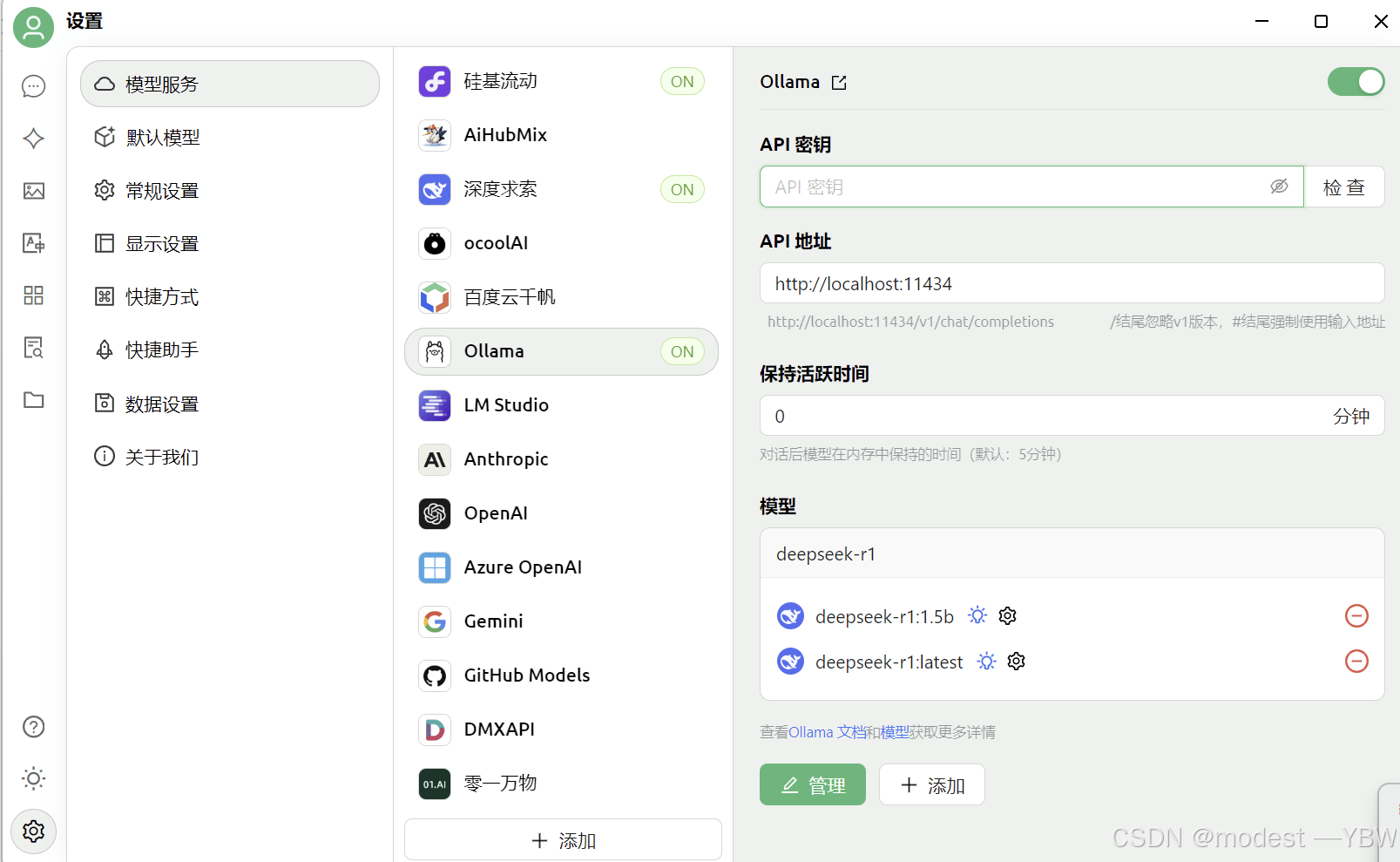Click the ON badge for 深度求索
This screenshot has height=862, width=1400.
(x=682, y=189)
